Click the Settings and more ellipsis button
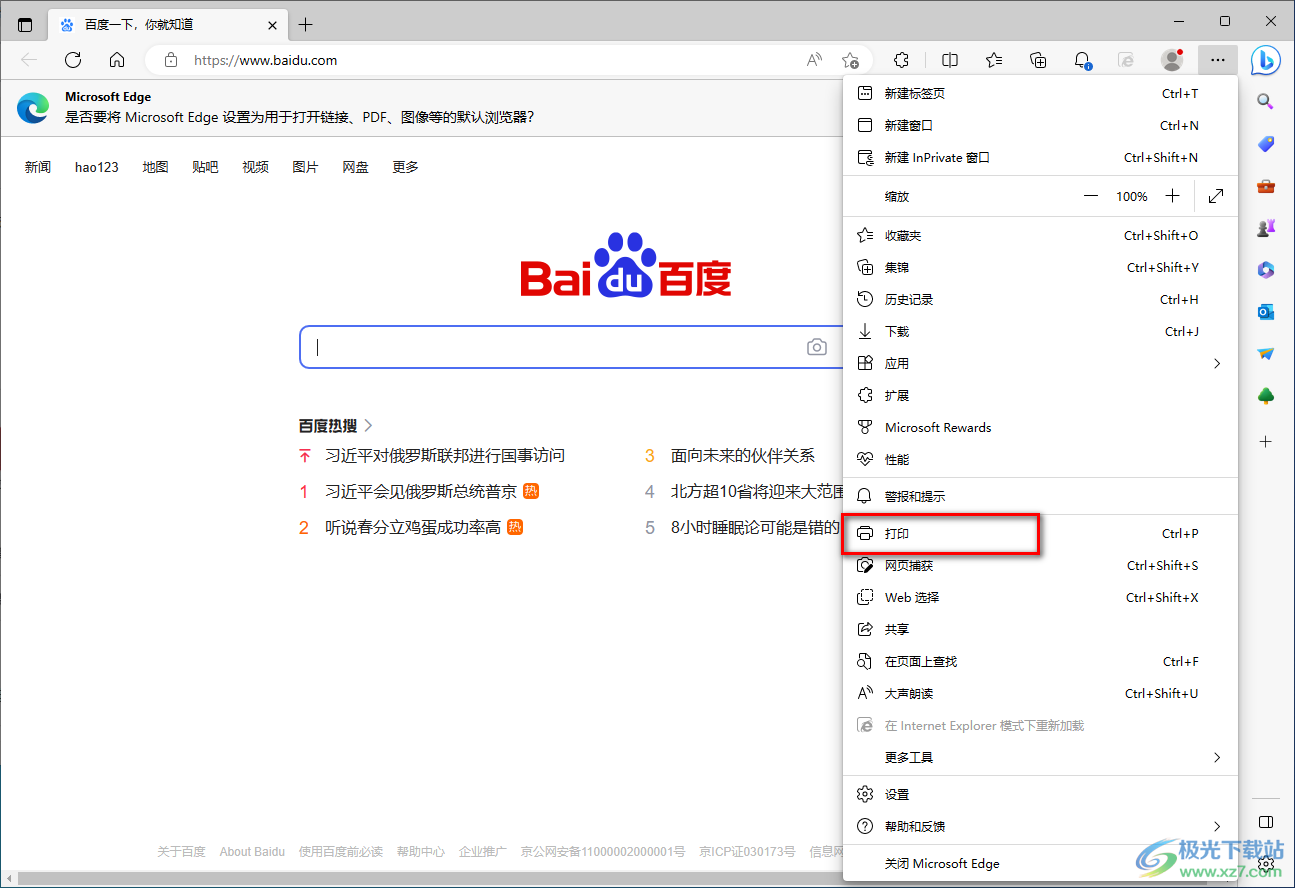 pos(1217,60)
